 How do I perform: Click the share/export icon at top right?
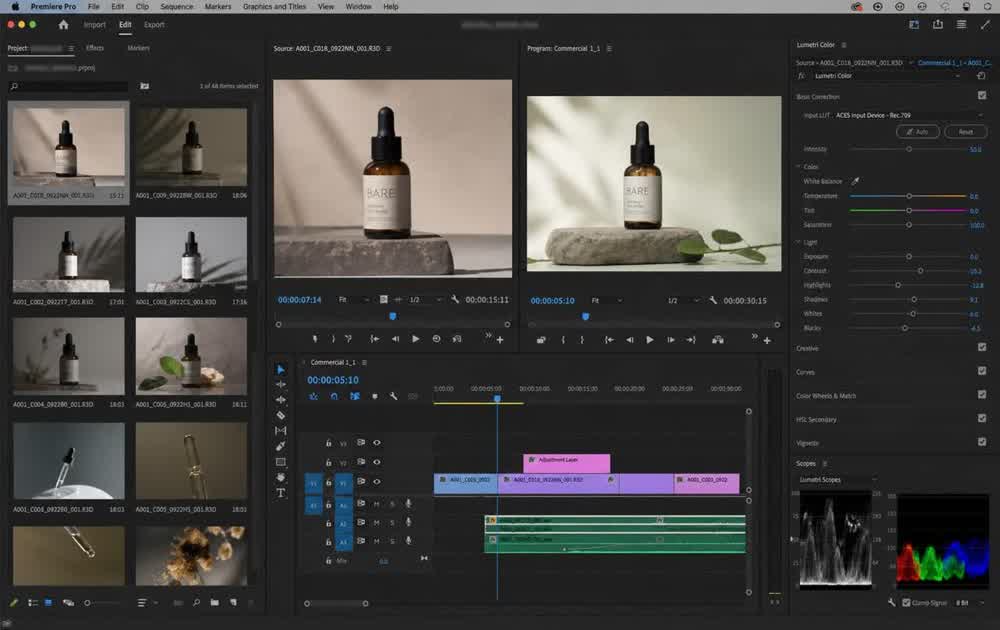pyautogui.click(x=938, y=24)
